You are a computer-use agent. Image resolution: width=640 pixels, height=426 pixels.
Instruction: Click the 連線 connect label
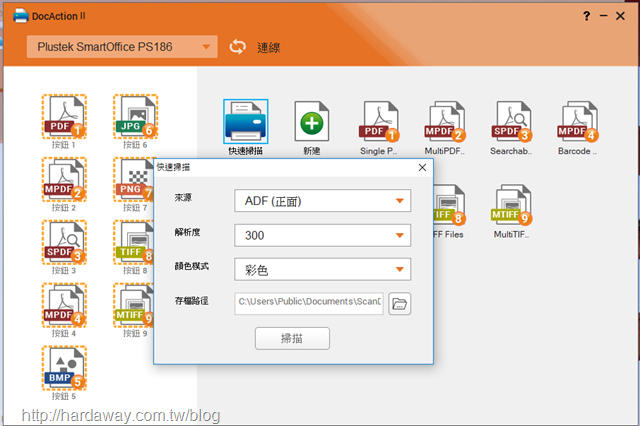[x=269, y=48]
